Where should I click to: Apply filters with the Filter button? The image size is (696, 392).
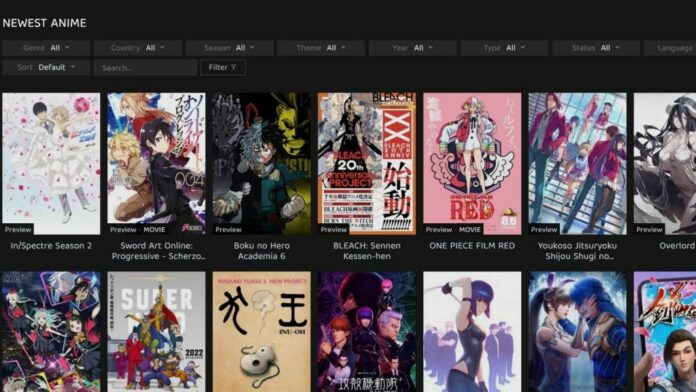222,67
